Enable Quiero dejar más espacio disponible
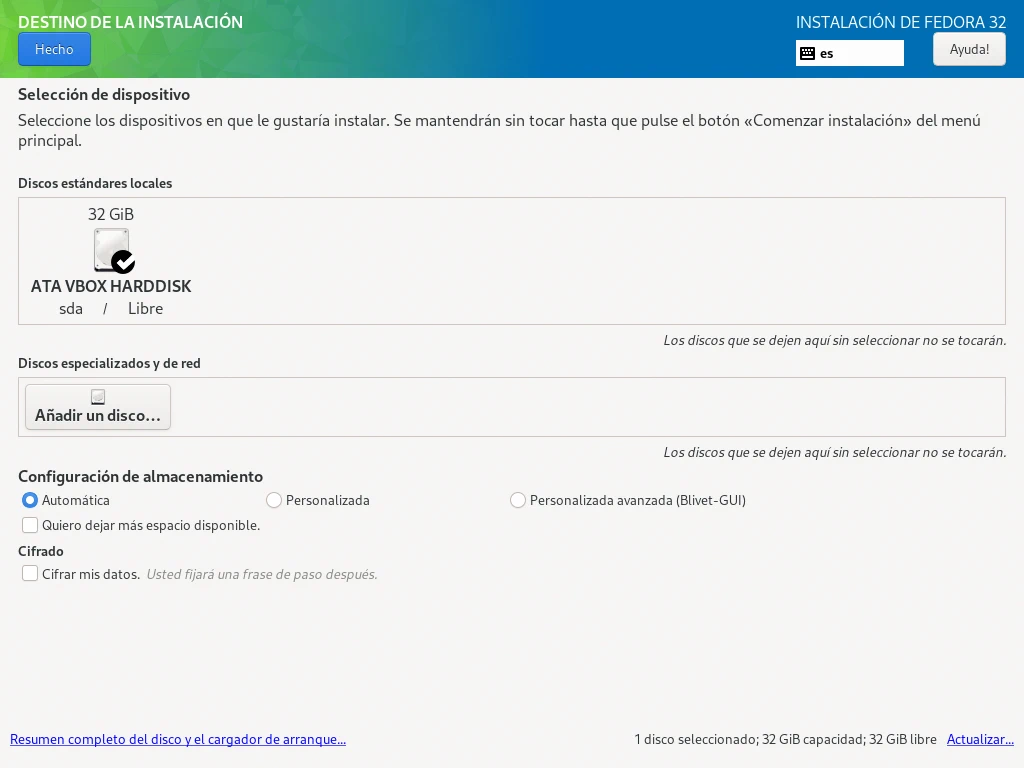 (30, 525)
